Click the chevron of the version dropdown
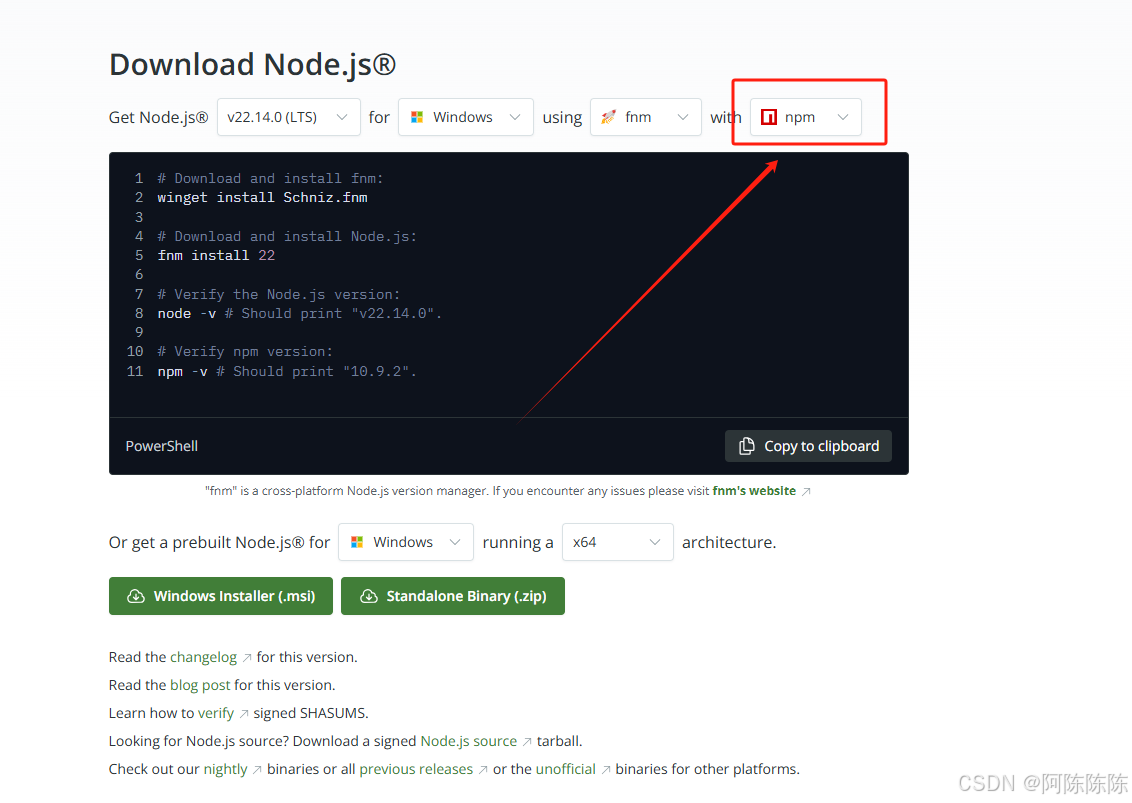The image size is (1132, 803). [x=342, y=117]
